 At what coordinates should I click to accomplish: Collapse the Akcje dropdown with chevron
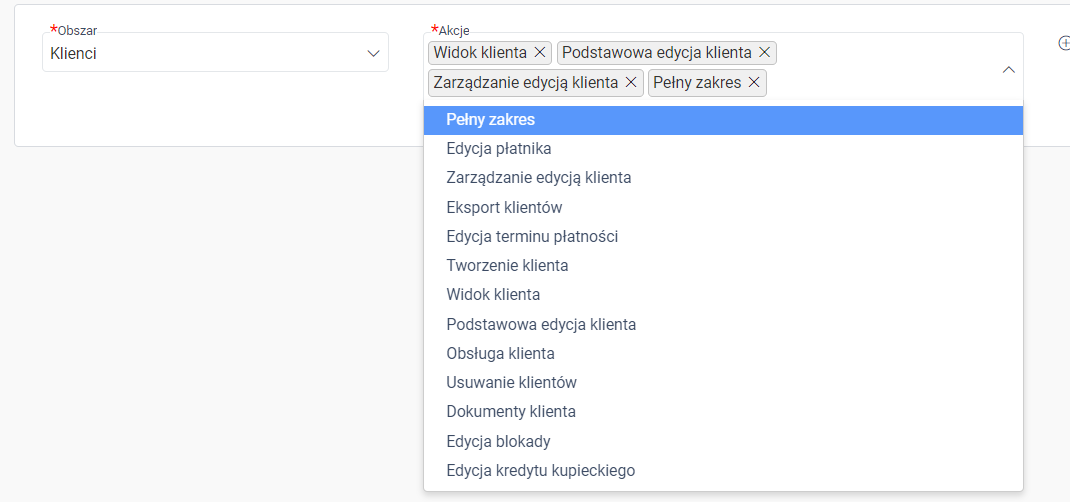click(x=1008, y=70)
